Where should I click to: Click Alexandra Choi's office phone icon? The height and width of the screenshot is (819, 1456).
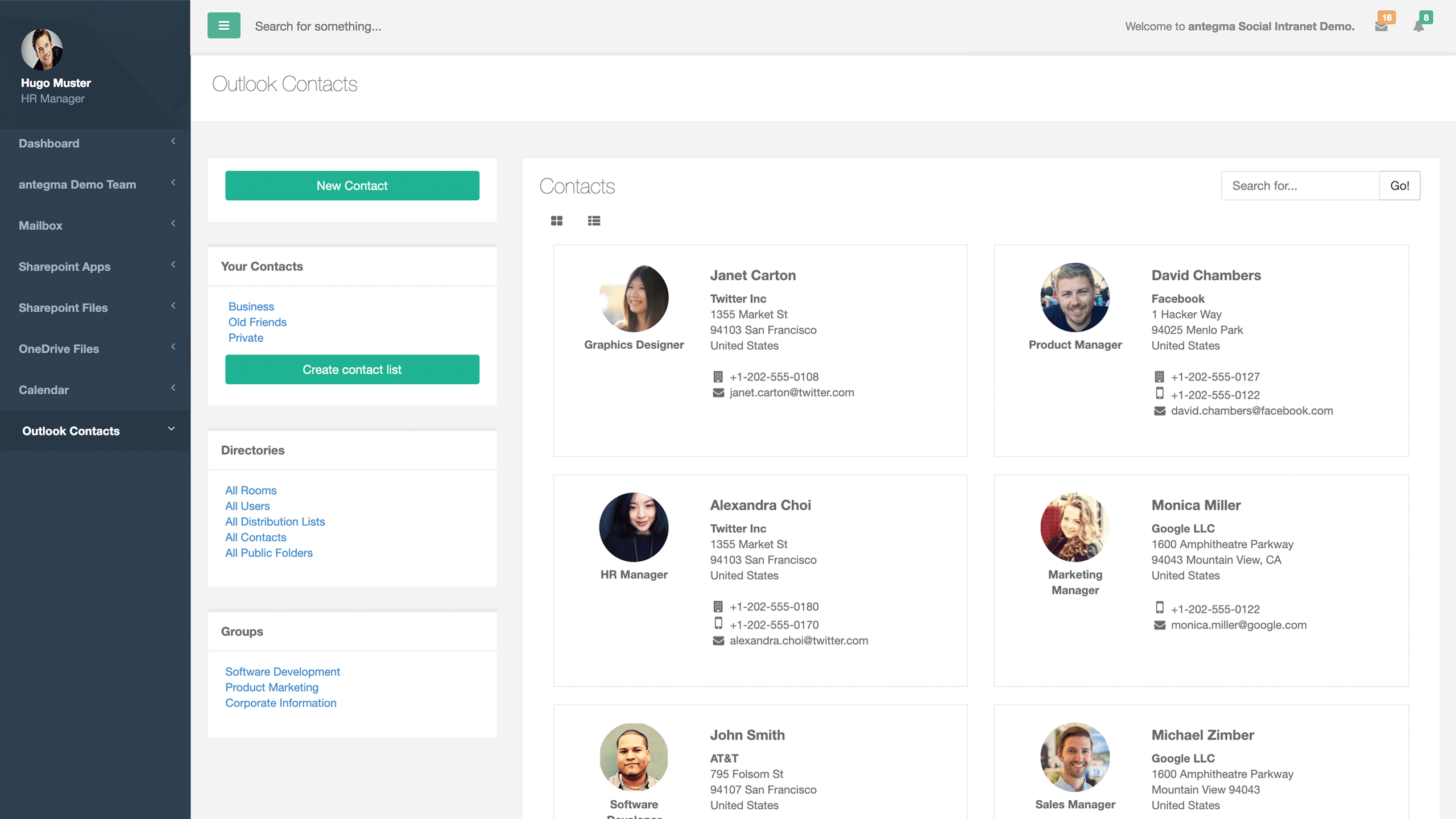(718, 606)
